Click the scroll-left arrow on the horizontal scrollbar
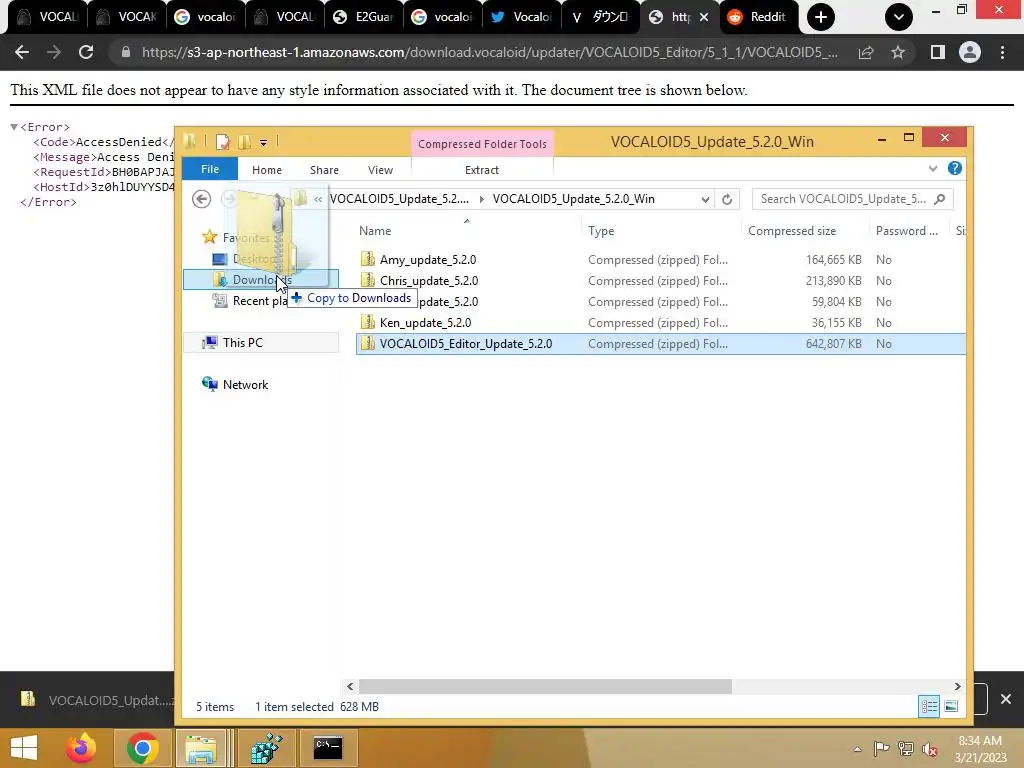 point(350,686)
